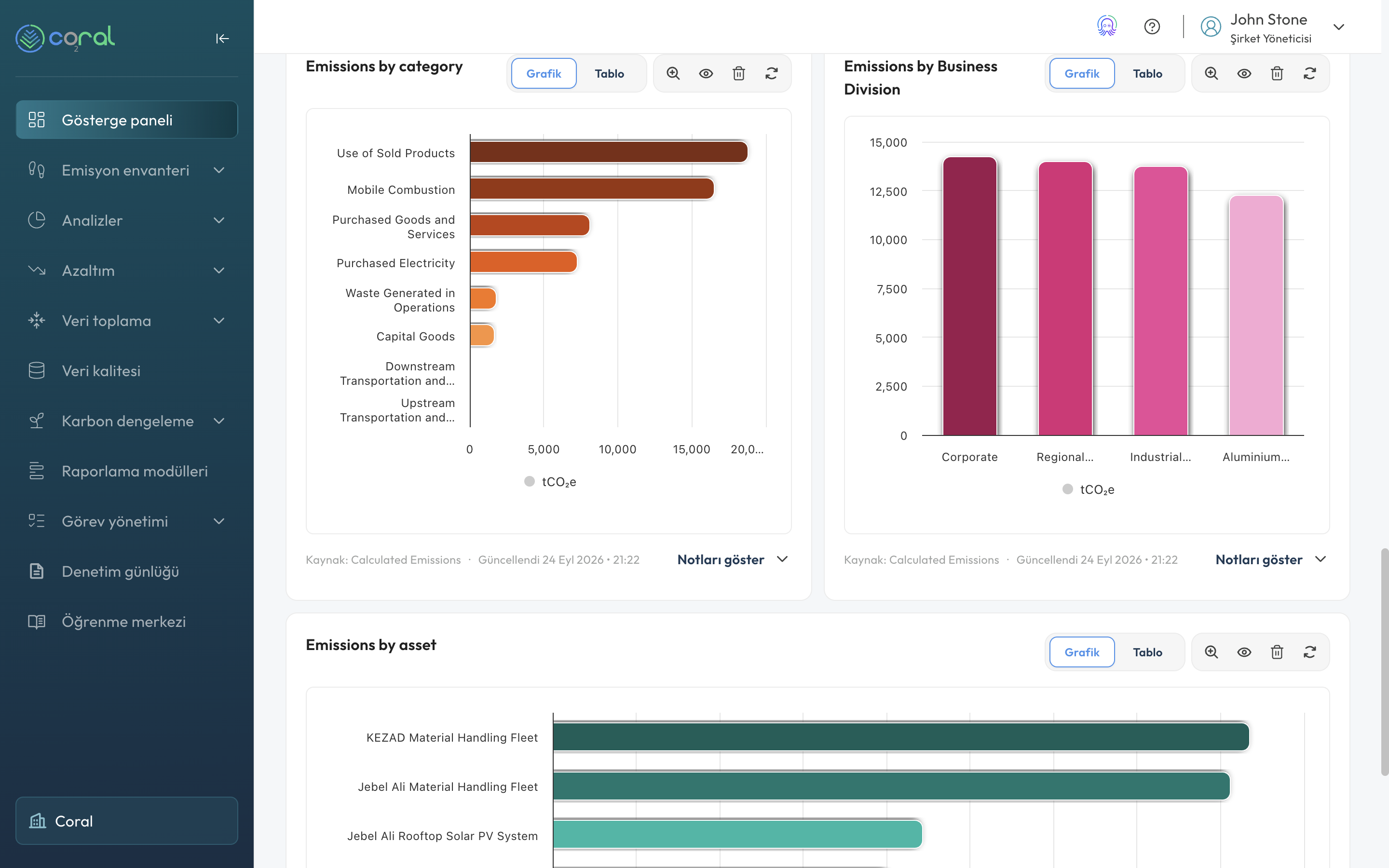The width and height of the screenshot is (1389, 868).
Task: Click the Görev yönetimi checklist icon
Action: coord(37,521)
